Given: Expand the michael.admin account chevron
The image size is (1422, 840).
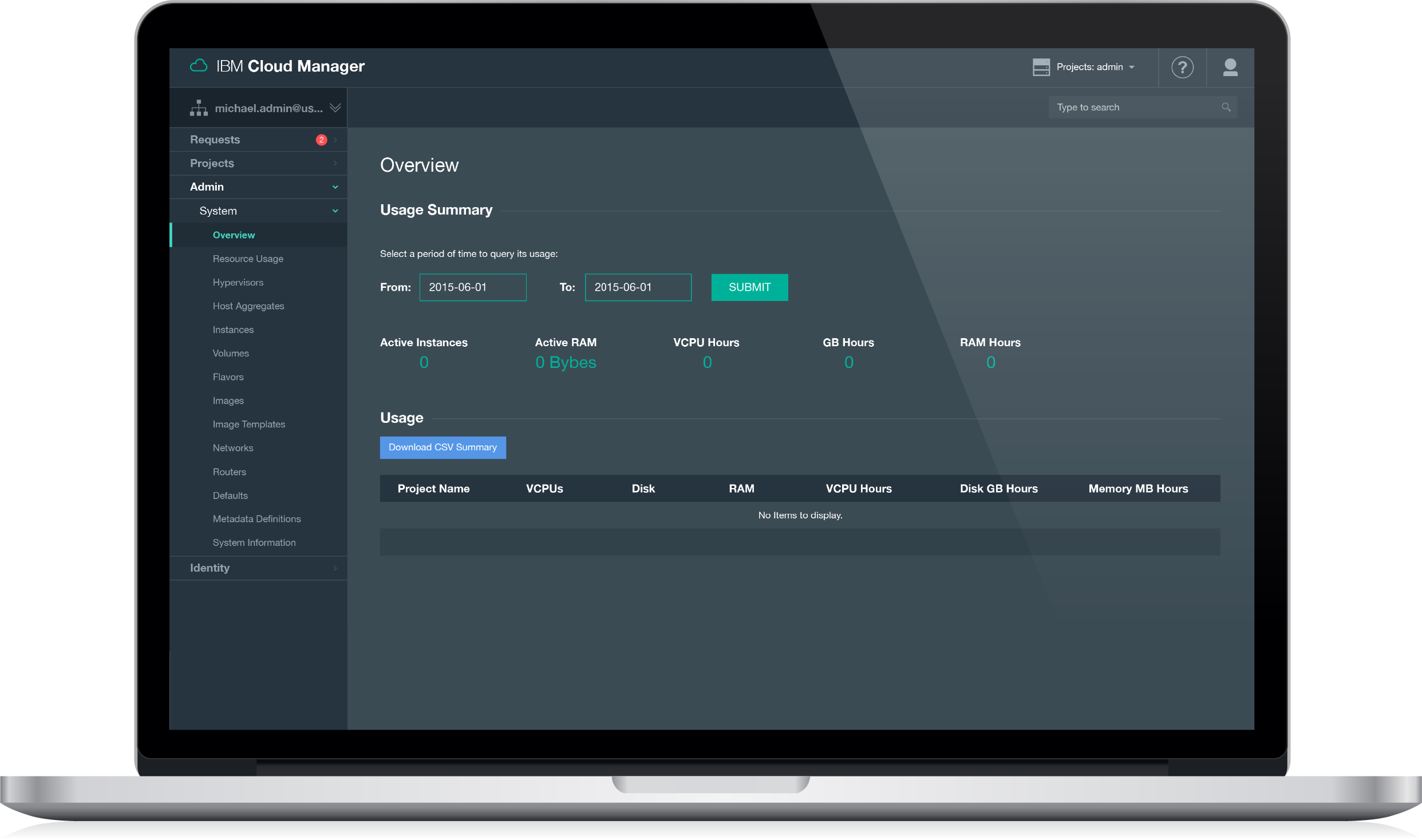Looking at the screenshot, I should pyautogui.click(x=335, y=108).
